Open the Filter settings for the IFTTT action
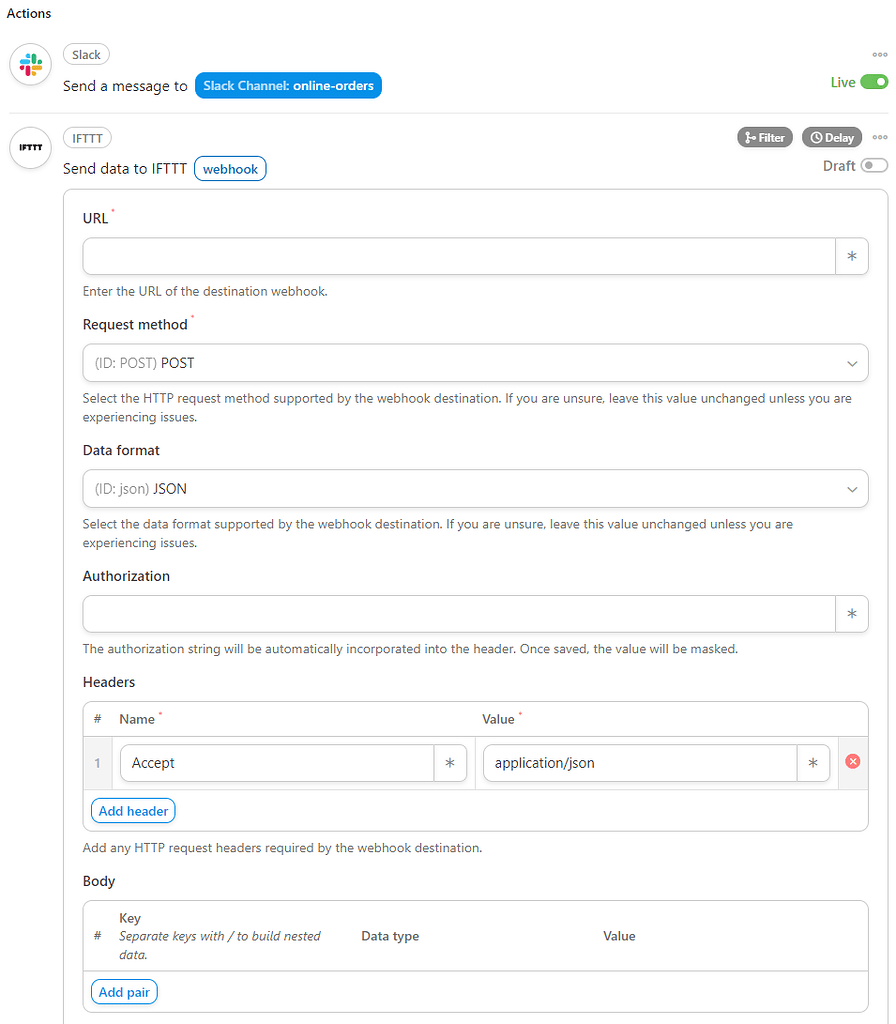Screen dimensions: 896x1024 pyautogui.click(x=764, y=137)
